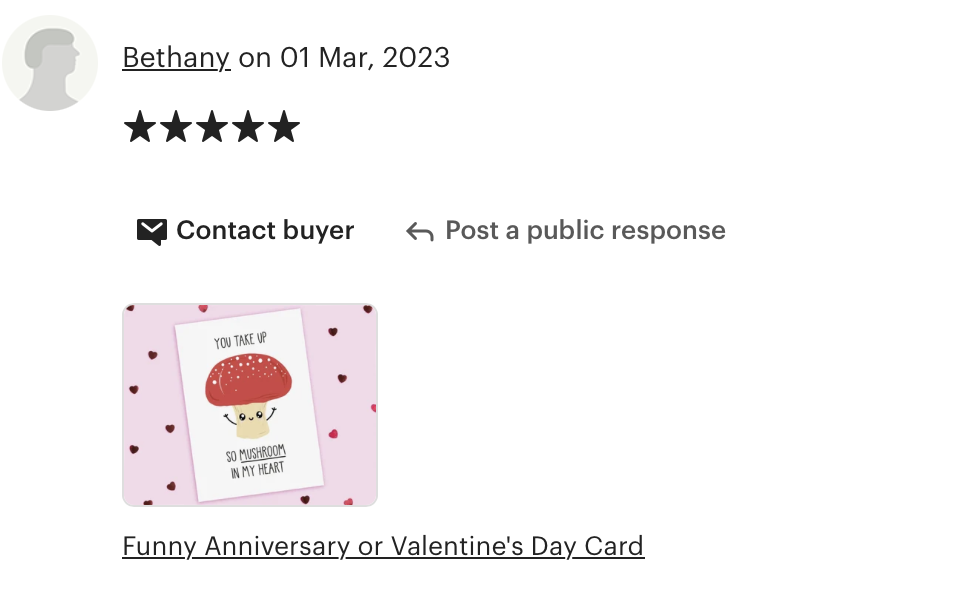Image resolution: width=958 pixels, height=608 pixels.
Task: Click the review date 01 Mar, 2023
Action: pos(365,58)
